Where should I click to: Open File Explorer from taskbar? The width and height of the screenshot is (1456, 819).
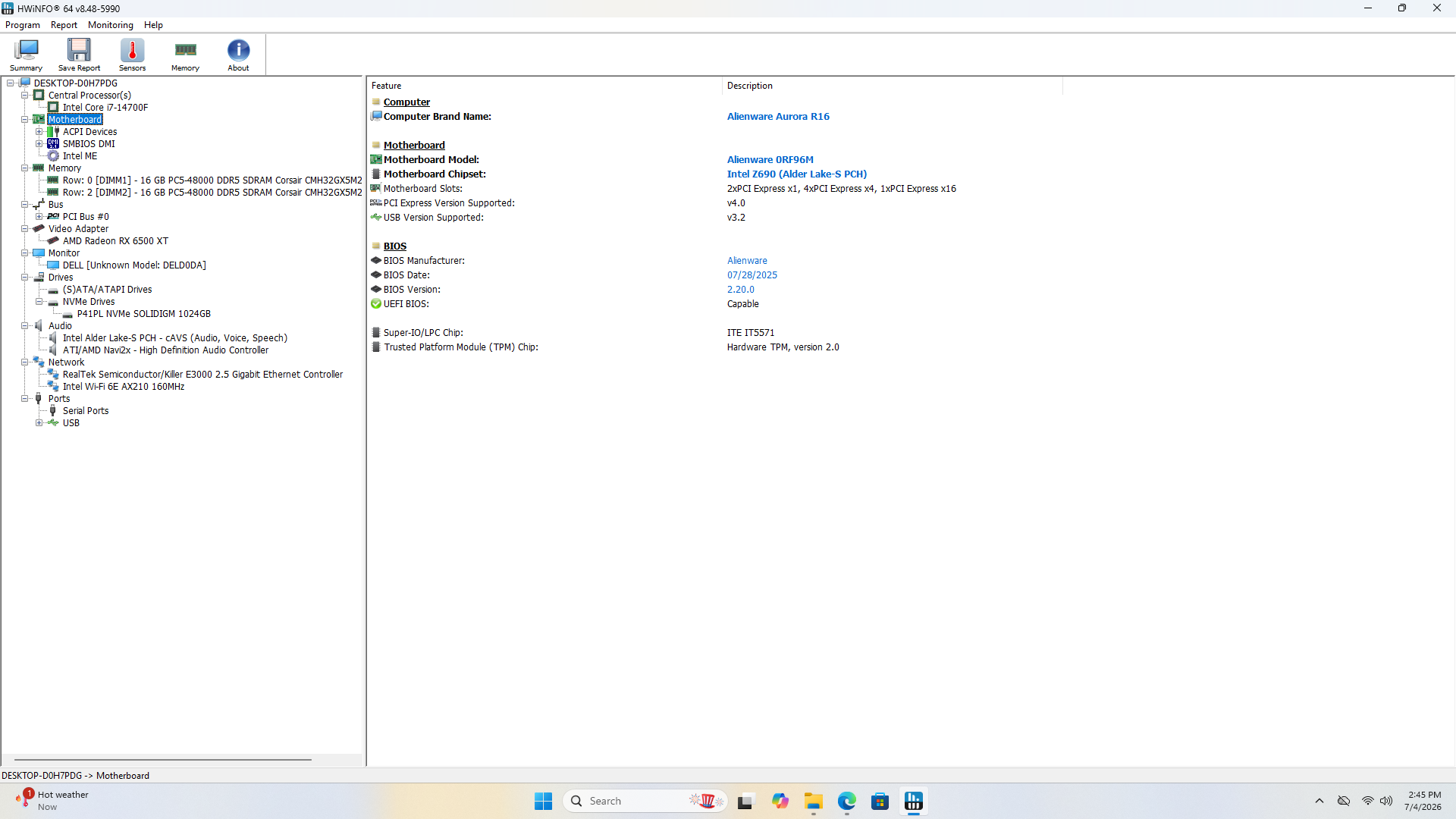click(x=814, y=801)
